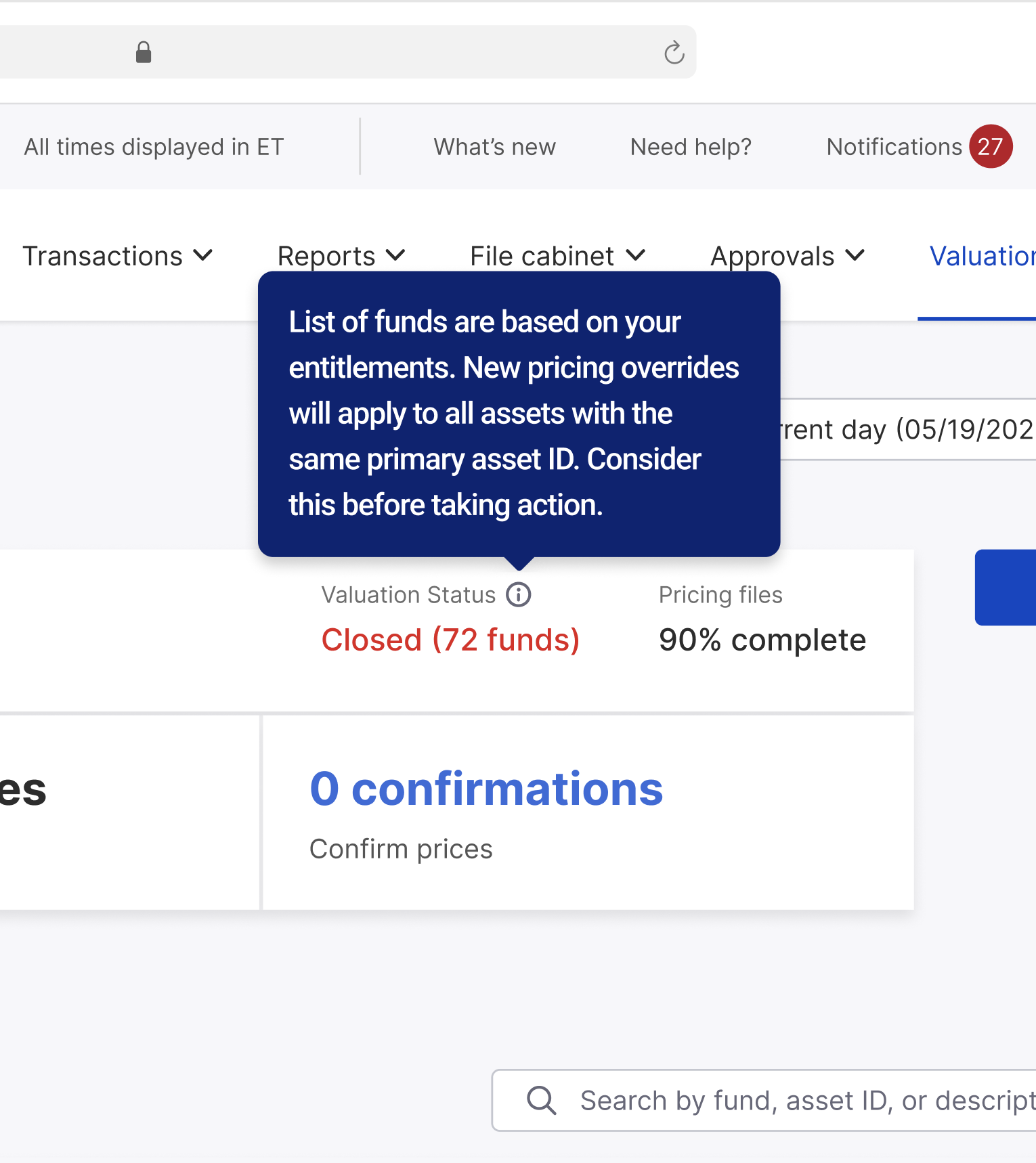This screenshot has width=1036, height=1163.
Task: Click the blue button beside Pricing files
Action: (x=1006, y=588)
